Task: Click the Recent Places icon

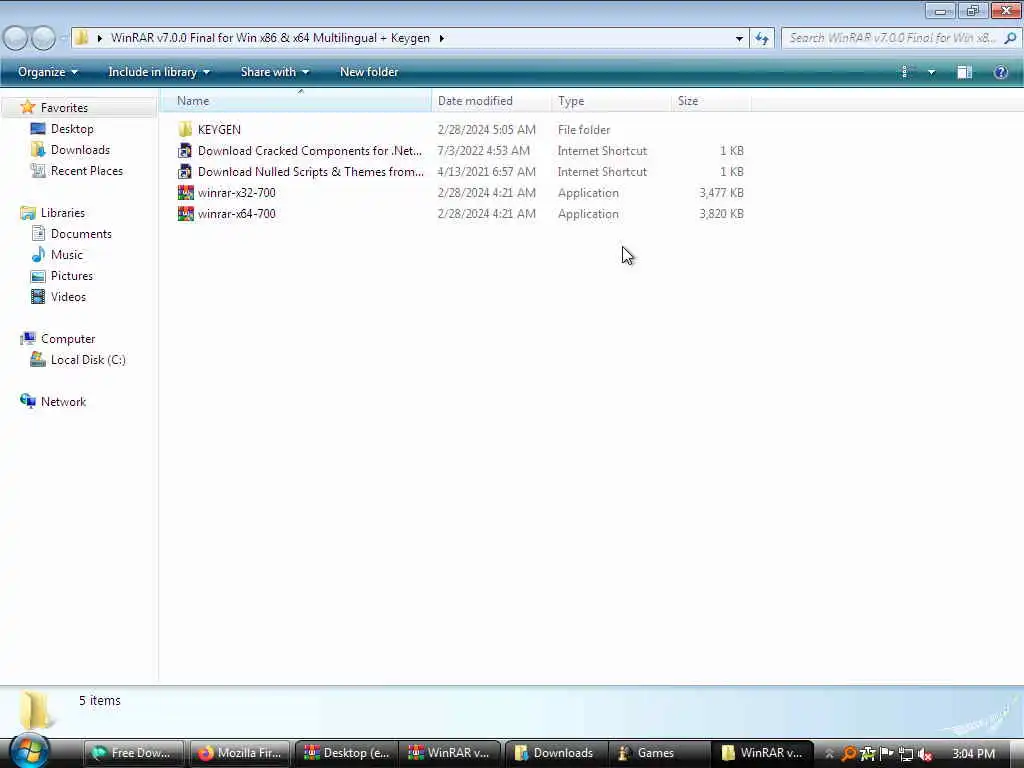Action: (38, 170)
